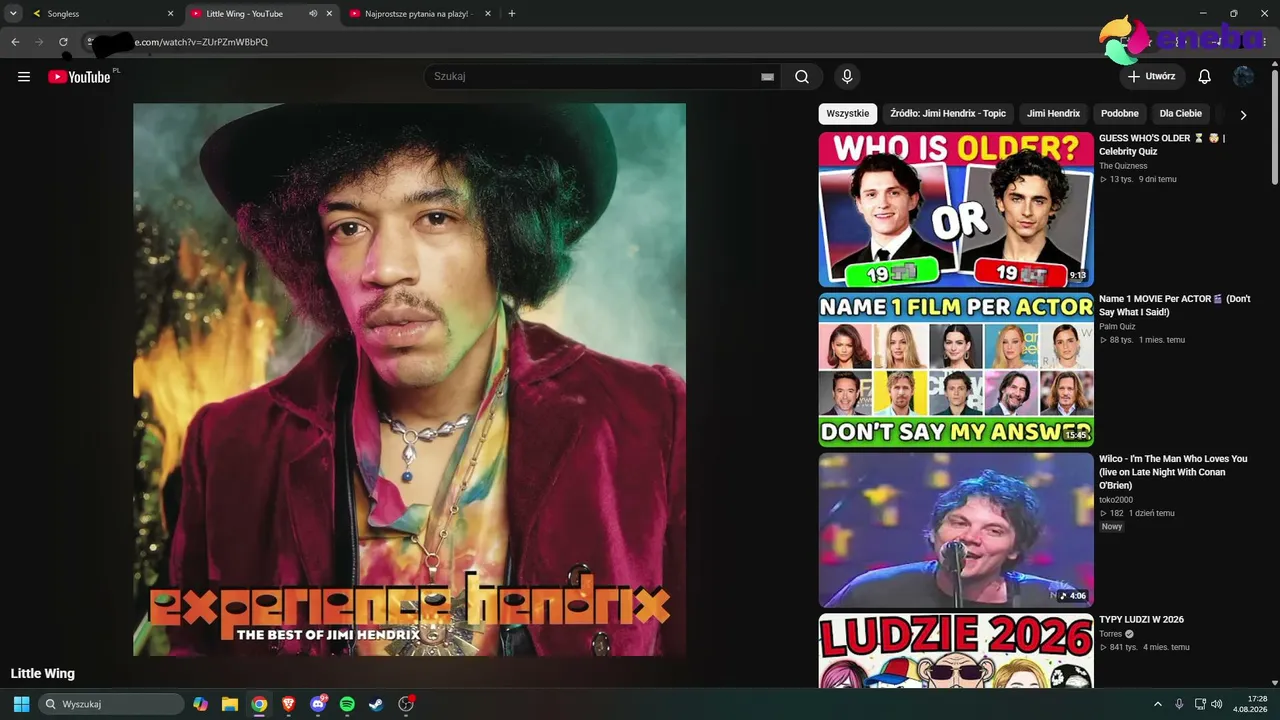Image resolution: width=1280 pixels, height=720 pixels.
Task: Click the magnifier search button on YouTube
Action: (802, 77)
